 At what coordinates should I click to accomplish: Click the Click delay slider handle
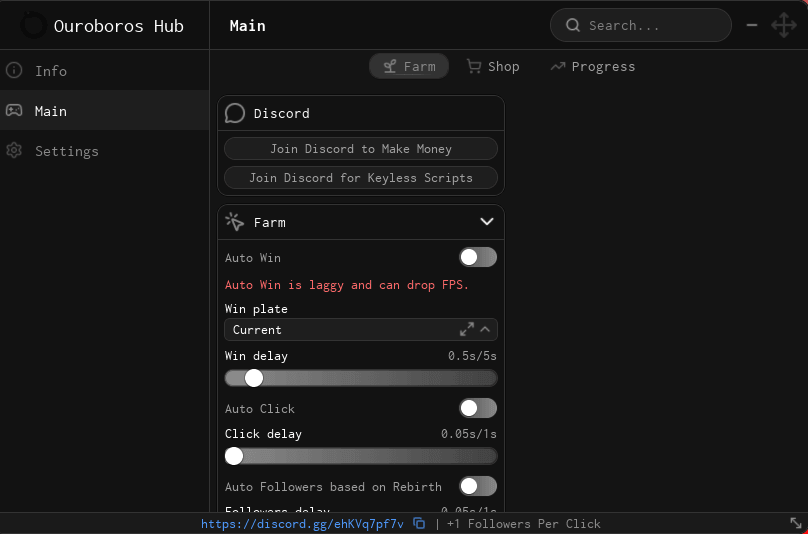point(234,456)
